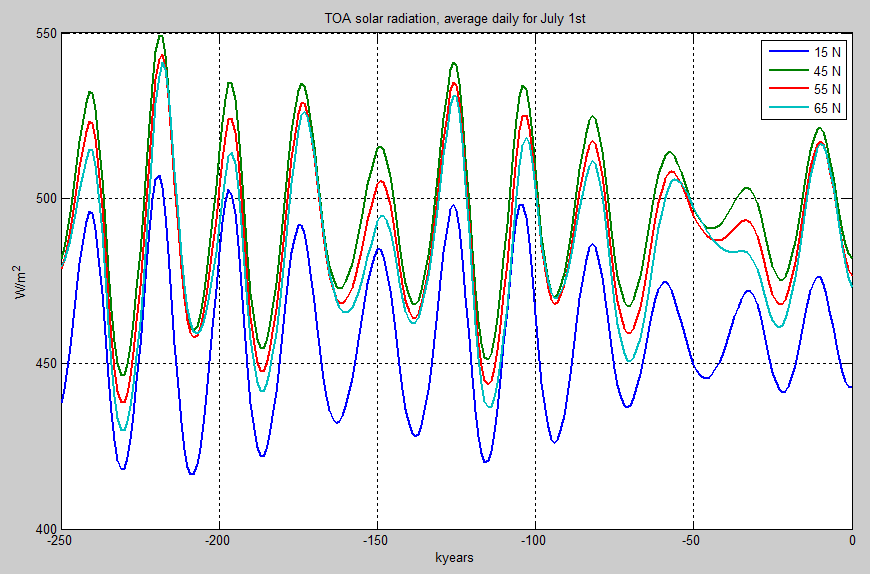The image size is (870, 574).
Task: Click the cyan line sample in legend
Action: coord(782,108)
